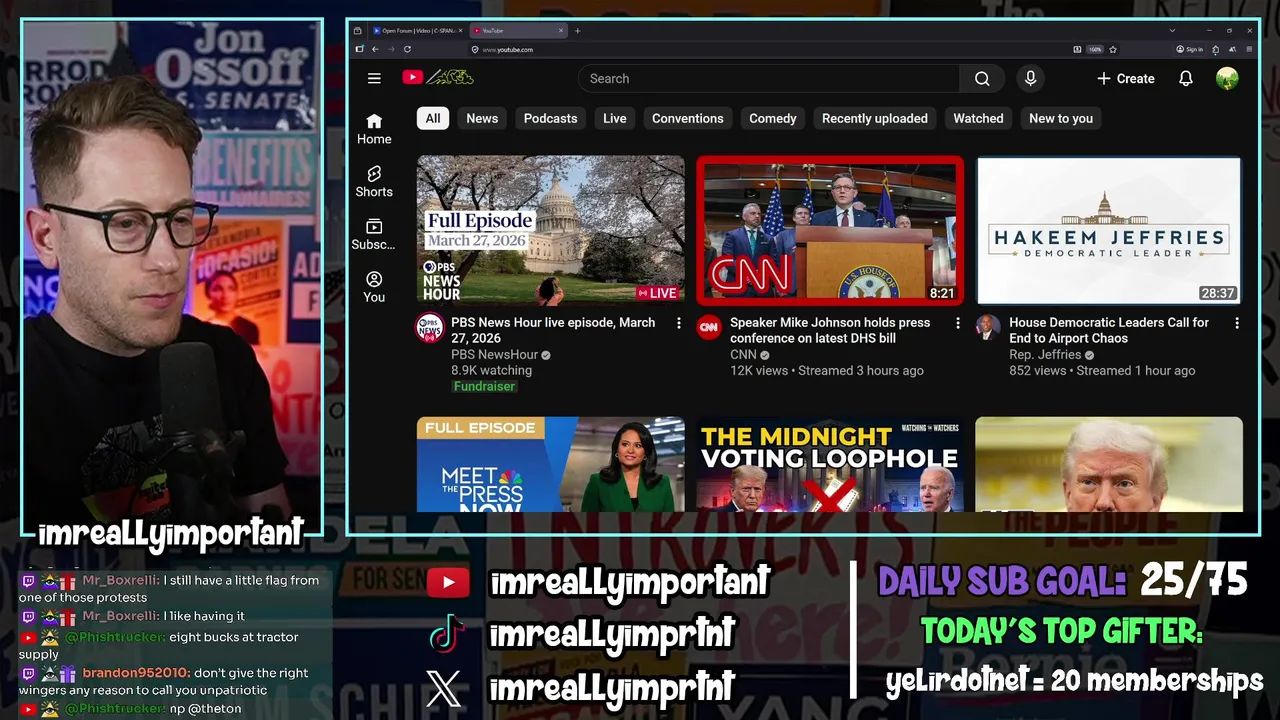This screenshot has width=1280, height=720.
Task: Click browser Sign in button
Action: (1189, 49)
